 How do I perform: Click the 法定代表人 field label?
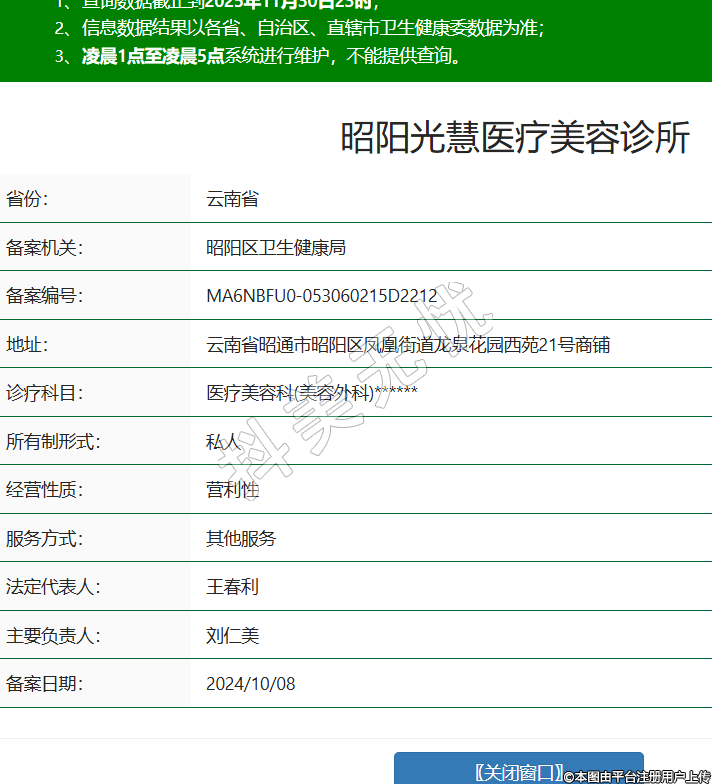tap(53, 586)
